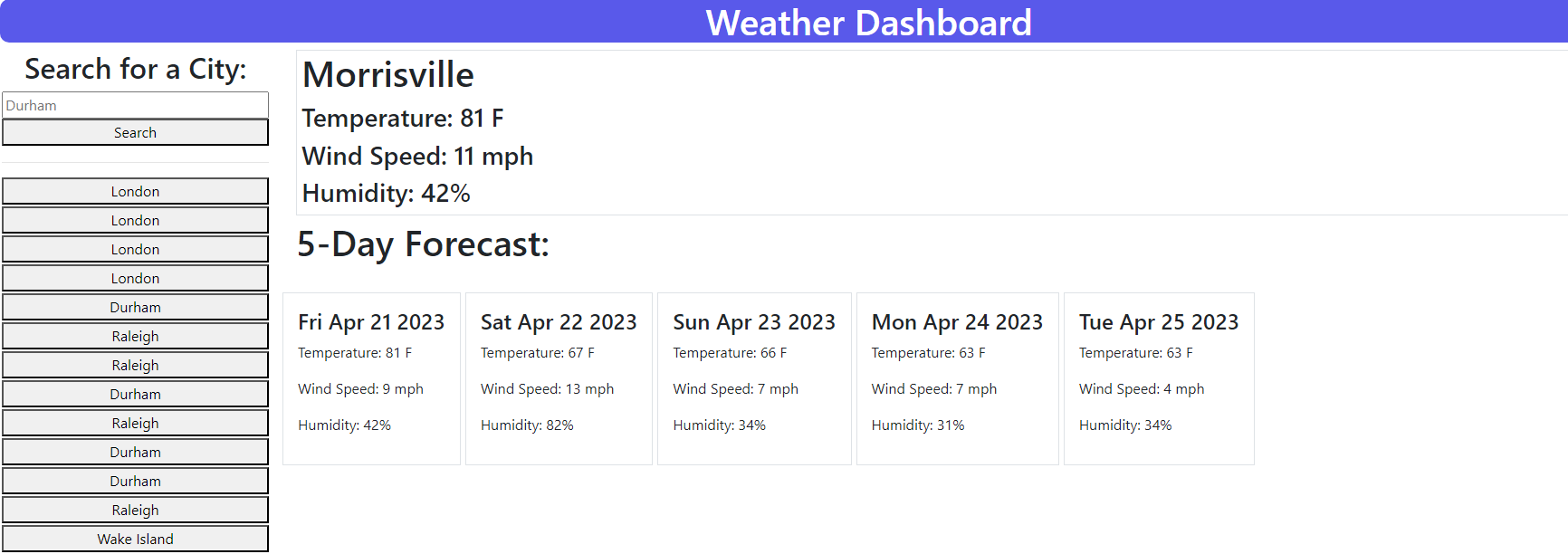Click the first Raleigh history button

pyautogui.click(x=135, y=336)
